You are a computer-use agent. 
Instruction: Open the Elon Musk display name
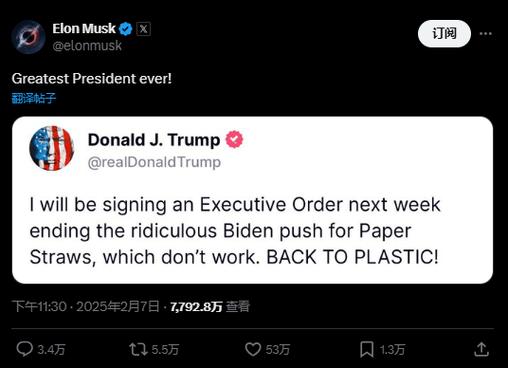coord(84,29)
